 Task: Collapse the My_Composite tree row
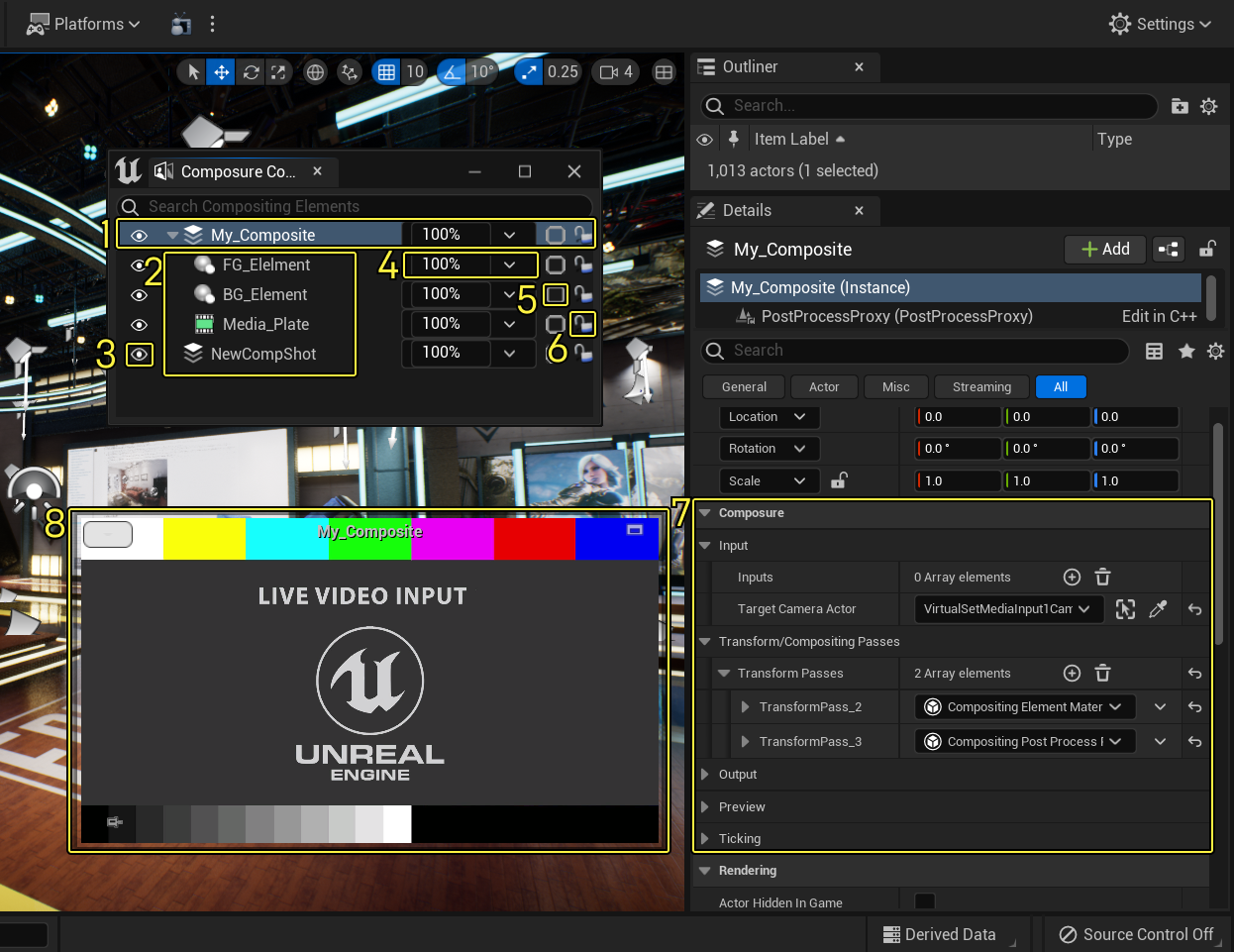(172, 236)
